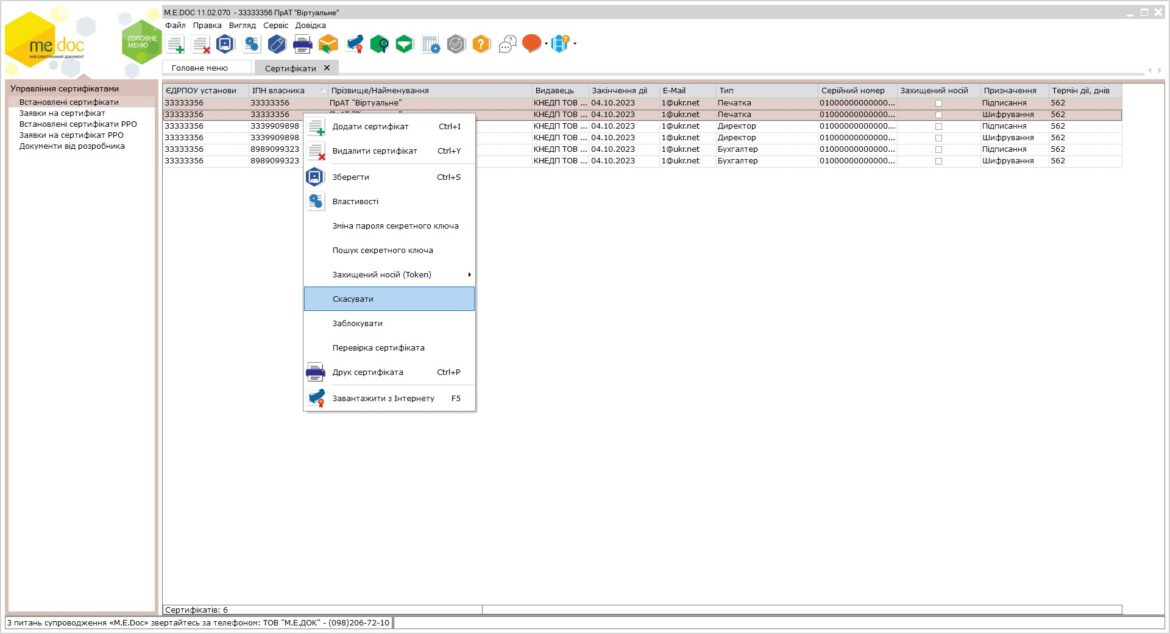This screenshot has height=634, width=1170.
Task: Toggle Захищений носій checkbox in Печатка Шифрування row
Action: point(939,115)
